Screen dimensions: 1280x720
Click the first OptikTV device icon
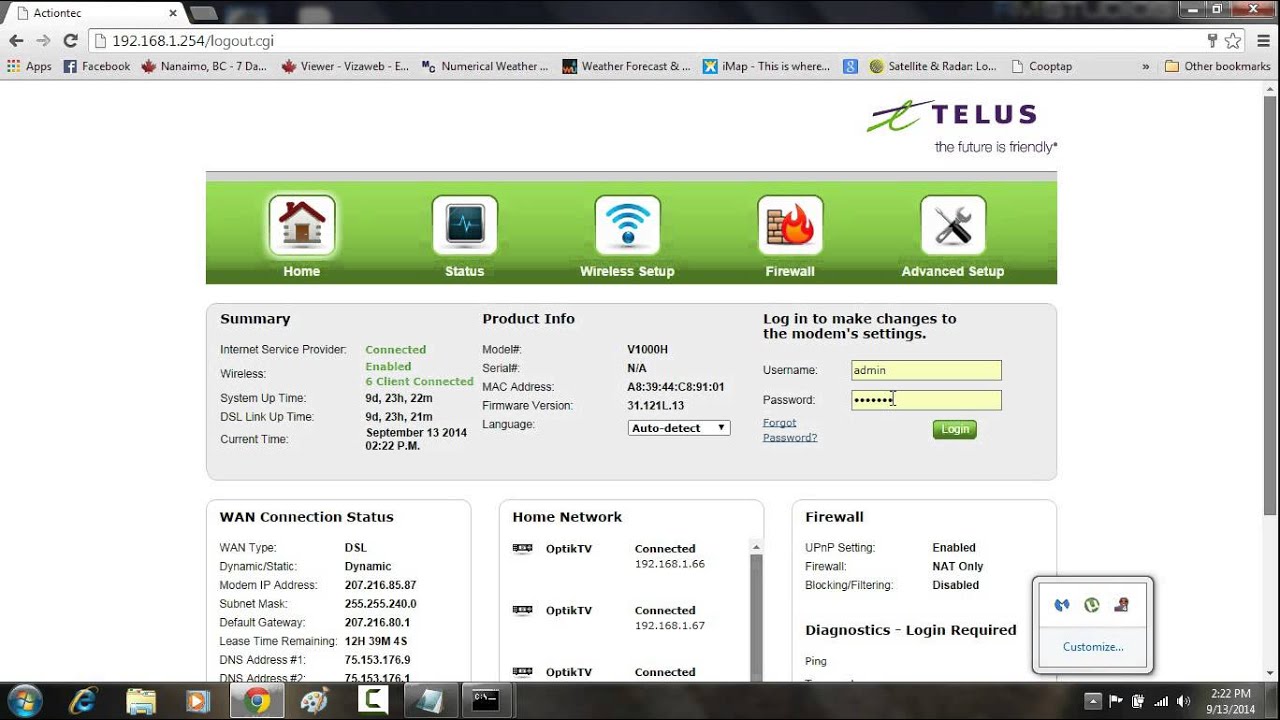click(522, 548)
